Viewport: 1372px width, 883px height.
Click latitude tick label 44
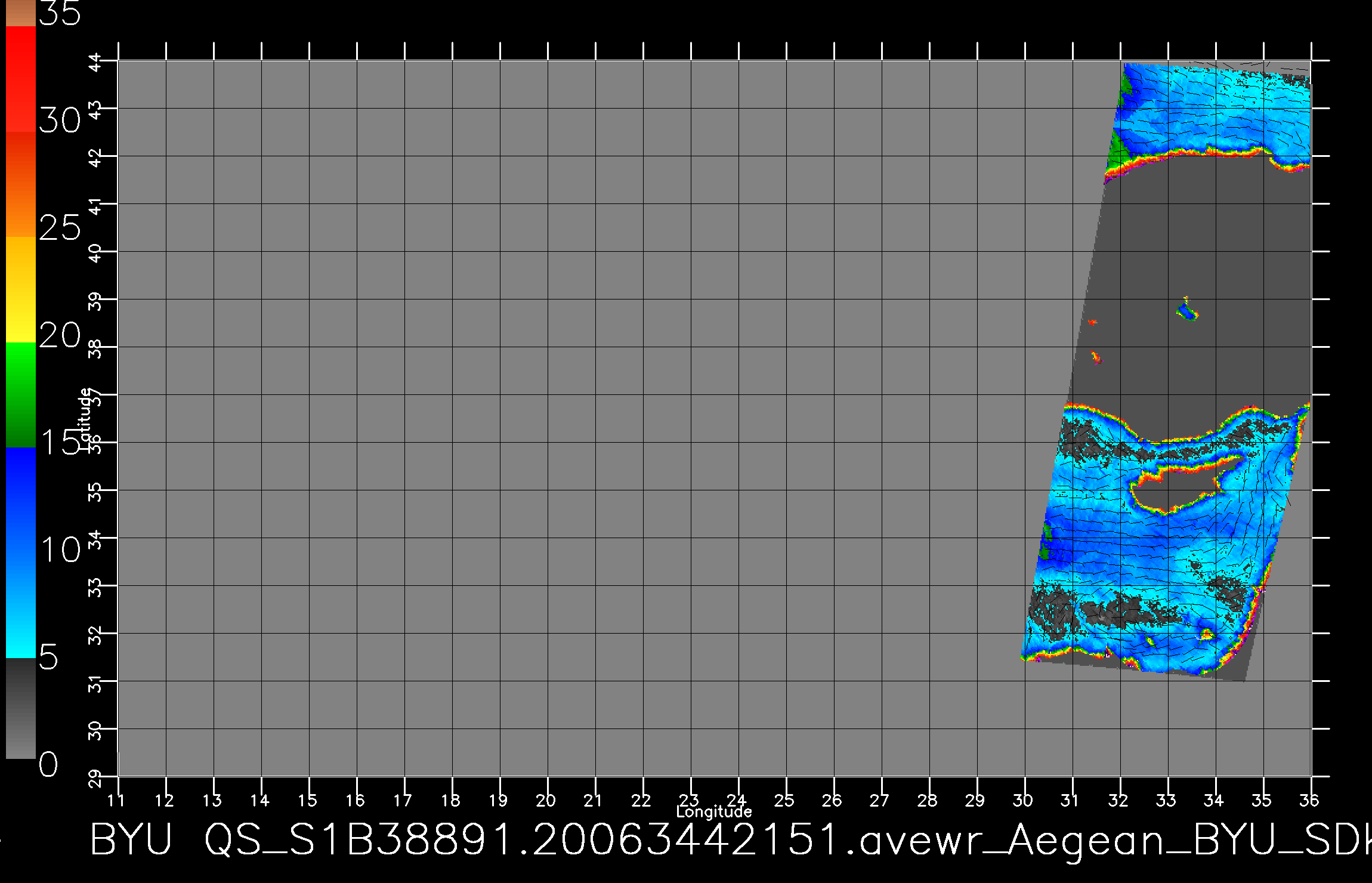click(96, 63)
